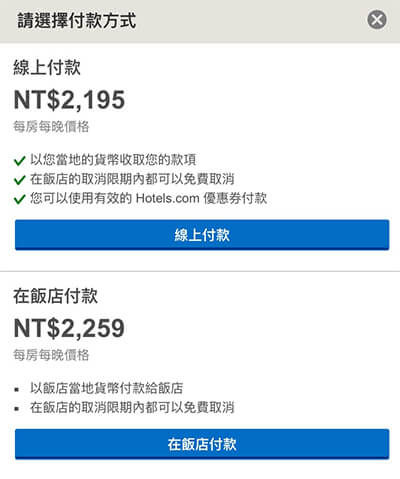Click bullet beside hotel-section free-cancellation line
This screenshot has height=479, width=400.
[17, 409]
